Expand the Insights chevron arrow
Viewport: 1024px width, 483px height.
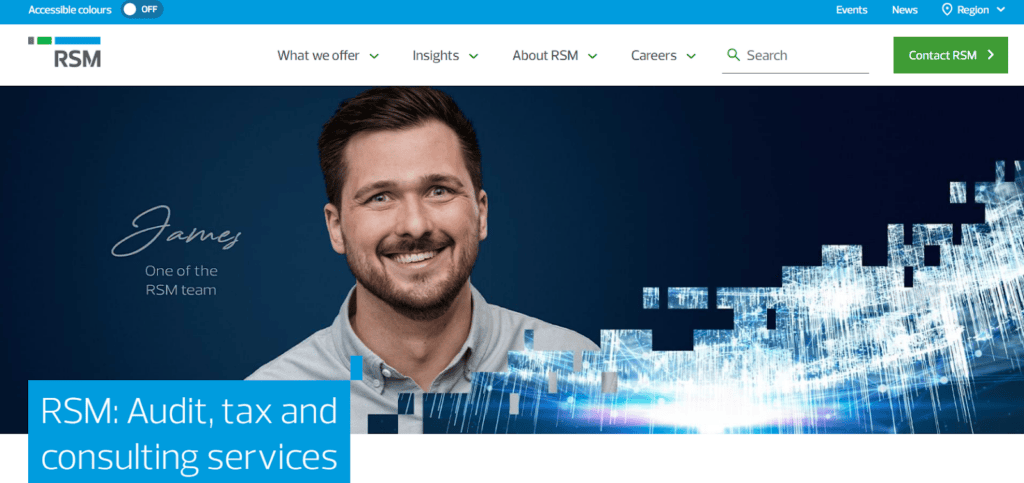coord(473,56)
